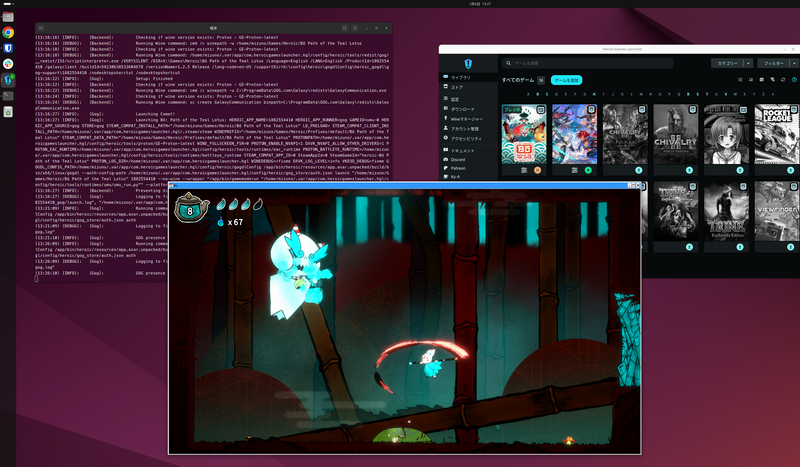Viewport: 800px width, 467px height.
Task: Click store badge on Bō game card
Action: point(541,109)
